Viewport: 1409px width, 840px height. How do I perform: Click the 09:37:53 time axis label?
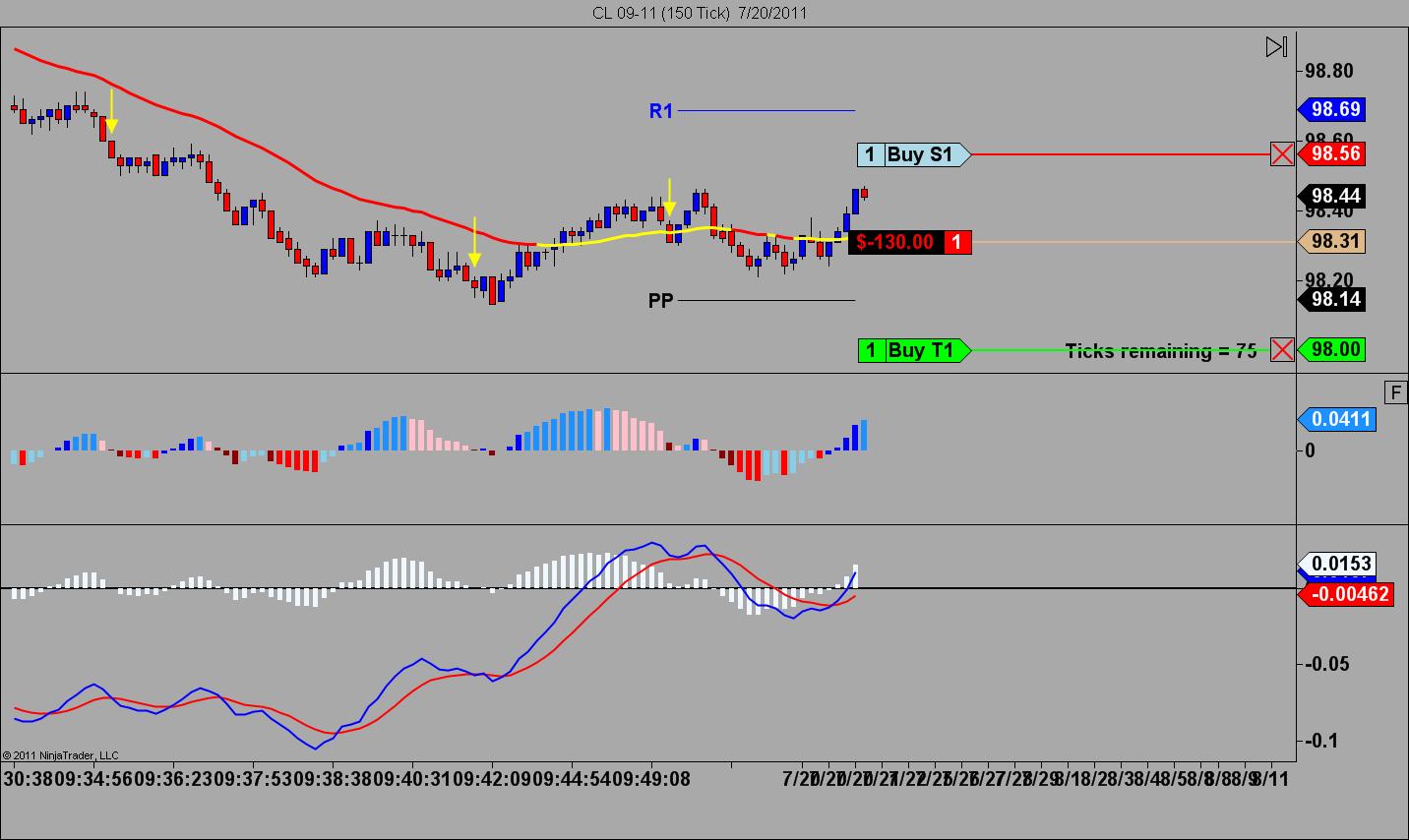253,779
